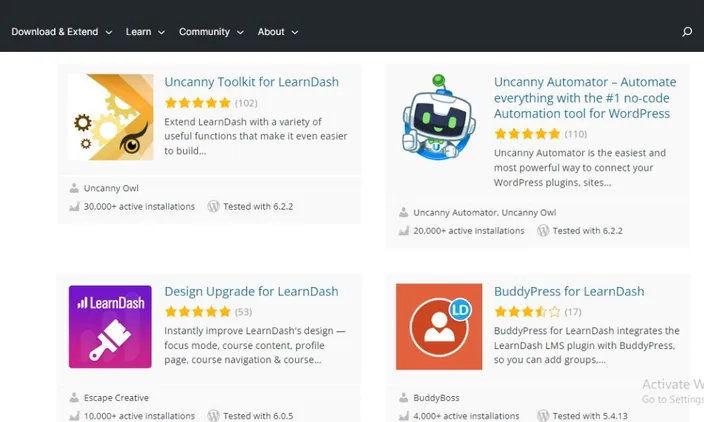Click the 4,000+ active installations text
704x422 pixels.
(x=466, y=416)
